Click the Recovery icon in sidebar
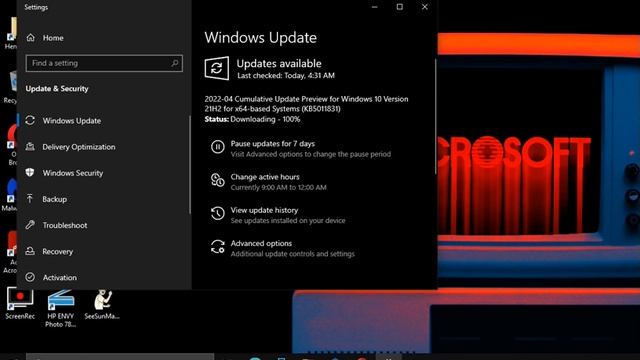Image resolution: width=640 pixels, height=360 pixels. point(30,251)
